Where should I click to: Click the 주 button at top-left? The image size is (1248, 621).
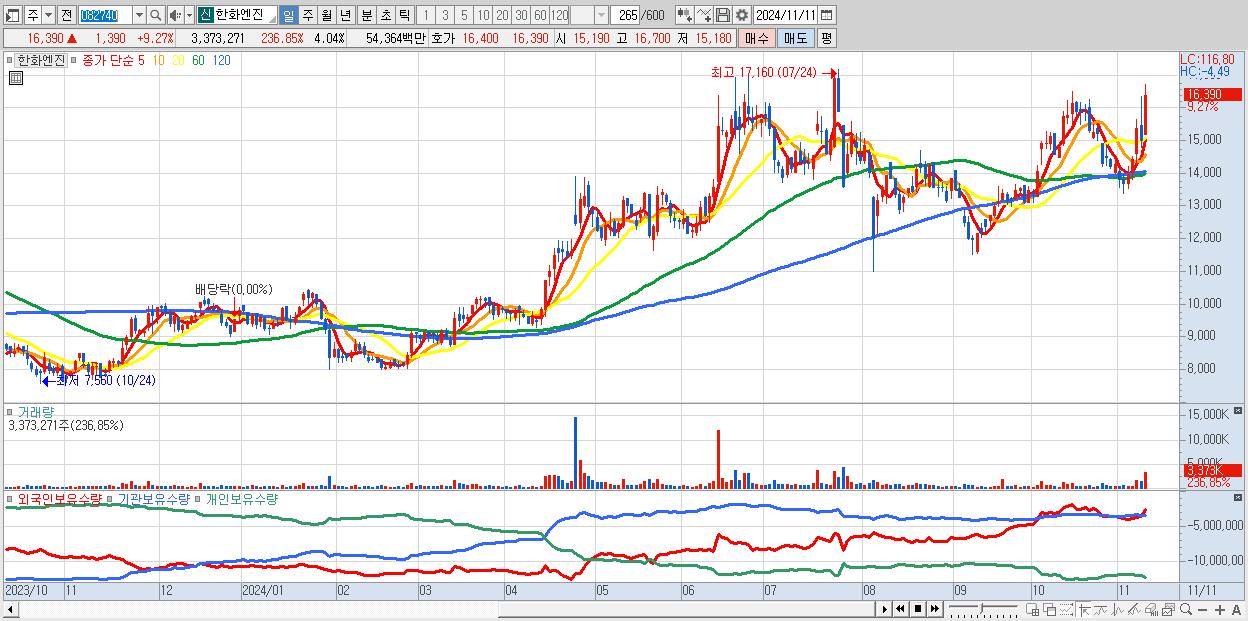click(32, 15)
